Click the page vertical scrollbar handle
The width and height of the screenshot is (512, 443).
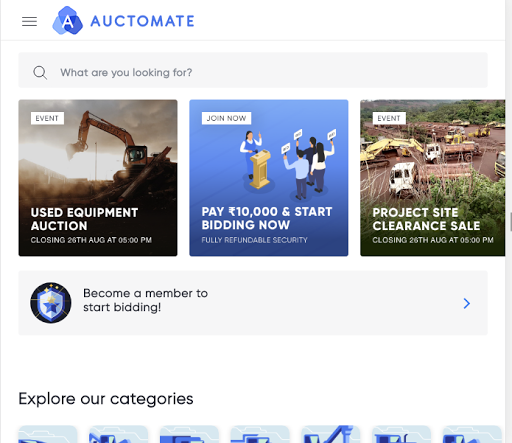coord(510,222)
